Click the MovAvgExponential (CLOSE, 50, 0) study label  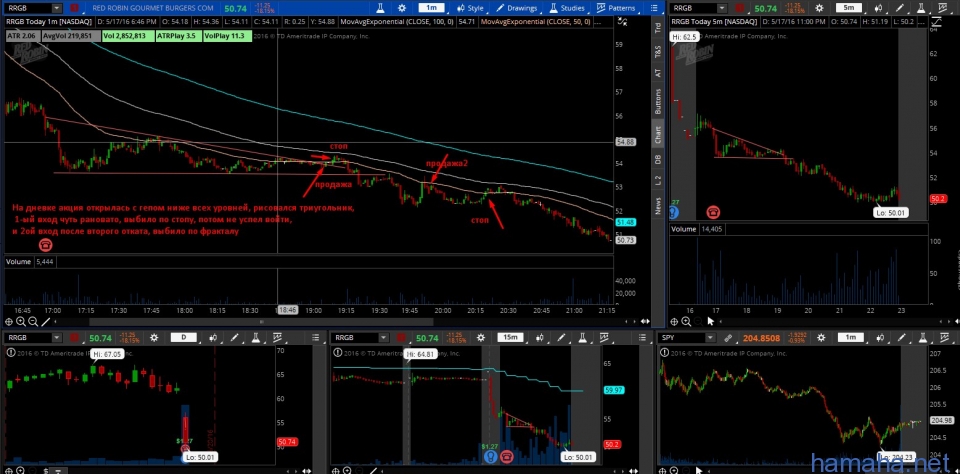click(x=536, y=22)
